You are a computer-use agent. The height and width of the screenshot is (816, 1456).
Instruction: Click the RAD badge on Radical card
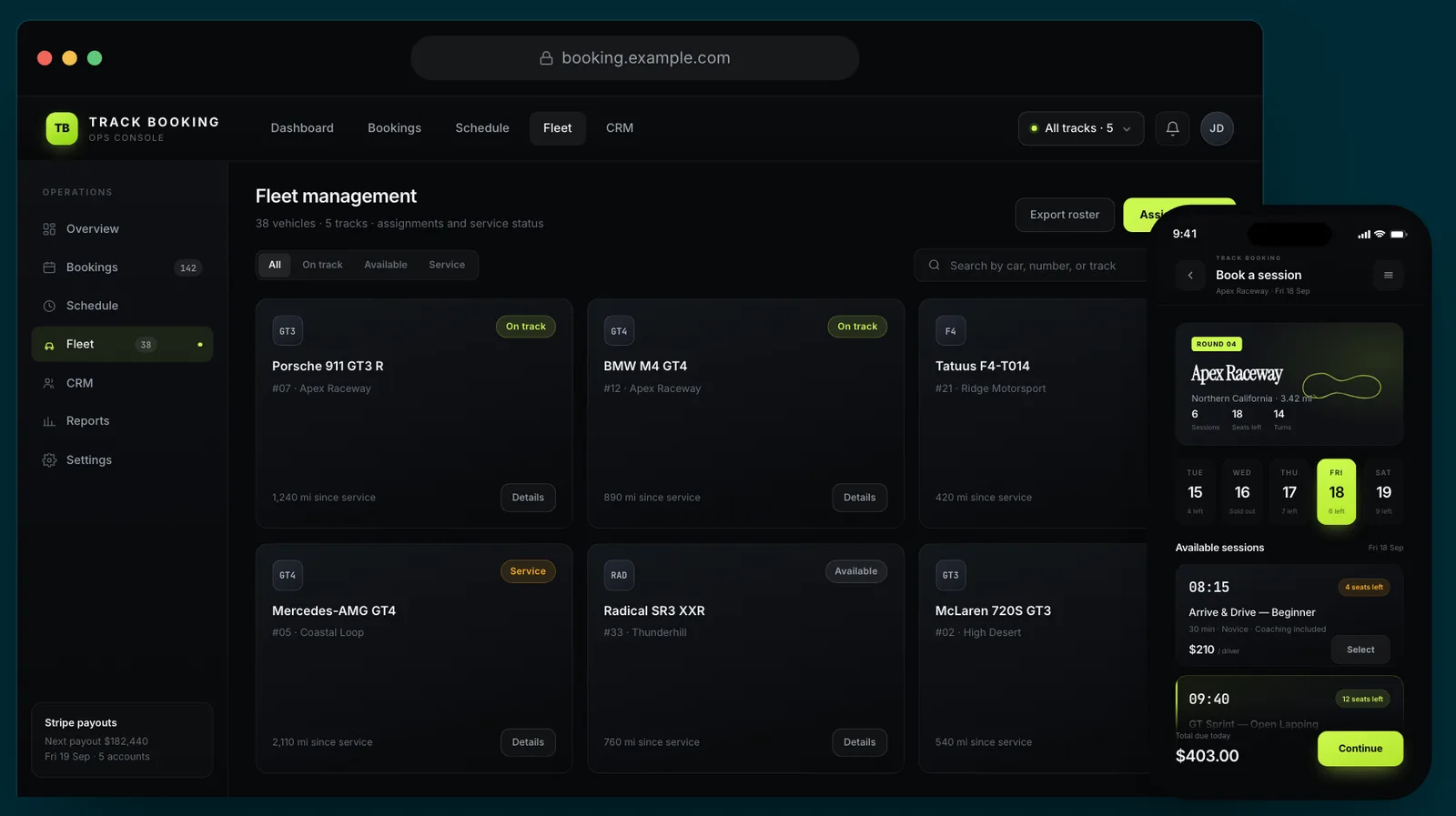tap(619, 575)
